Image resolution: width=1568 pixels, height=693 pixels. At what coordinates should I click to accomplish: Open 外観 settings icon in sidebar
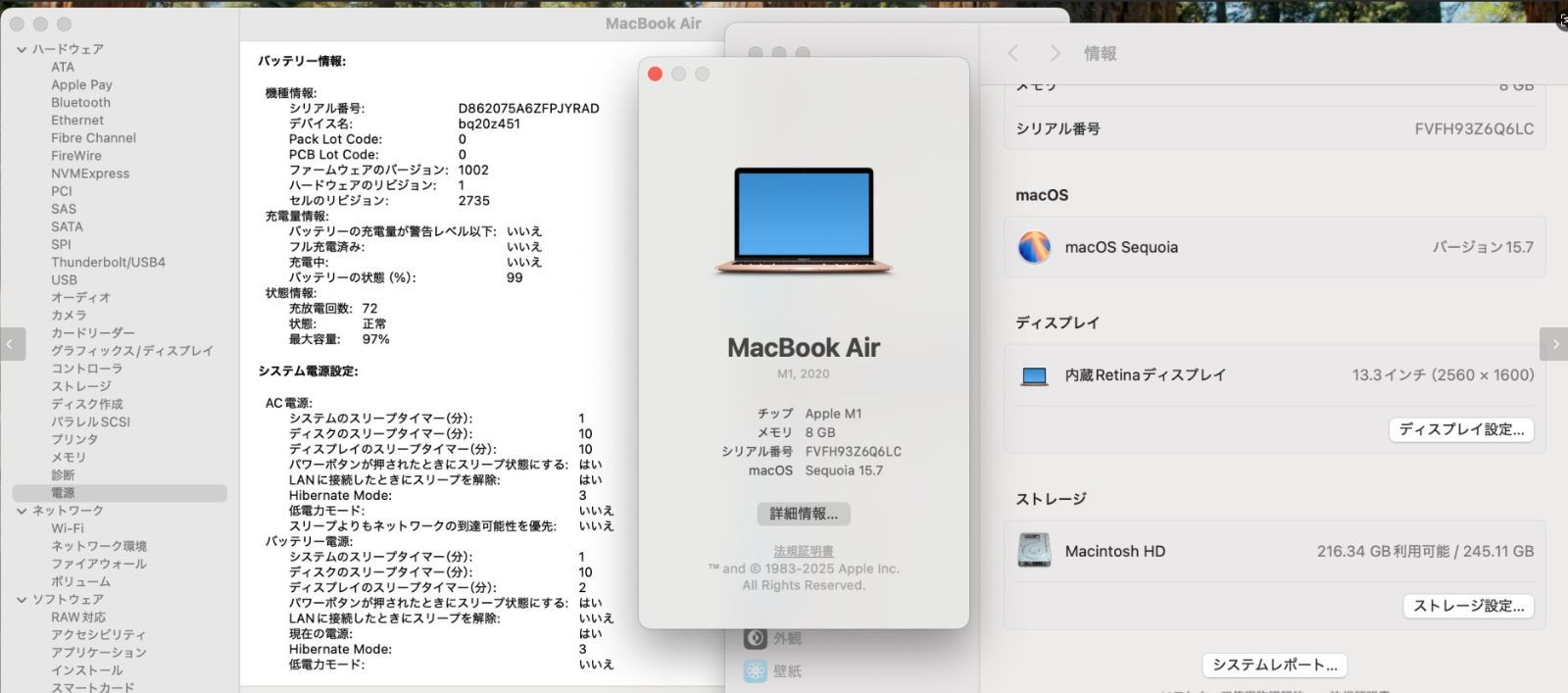[x=755, y=638]
